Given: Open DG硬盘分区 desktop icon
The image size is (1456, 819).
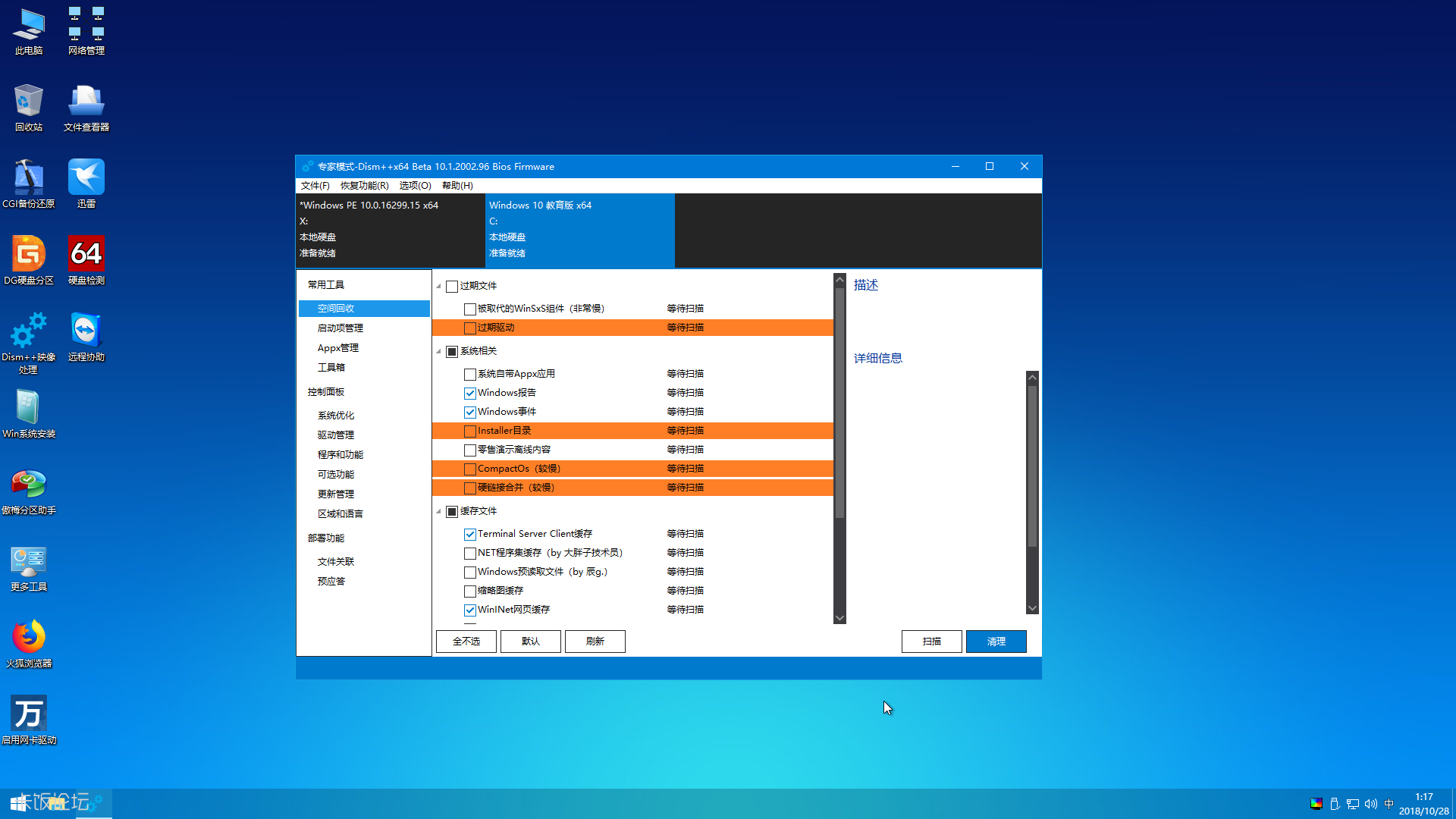Looking at the screenshot, I should 29,262.
